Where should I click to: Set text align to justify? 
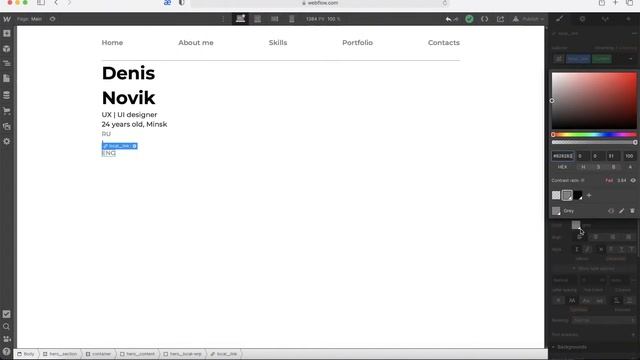[x=629, y=237]
